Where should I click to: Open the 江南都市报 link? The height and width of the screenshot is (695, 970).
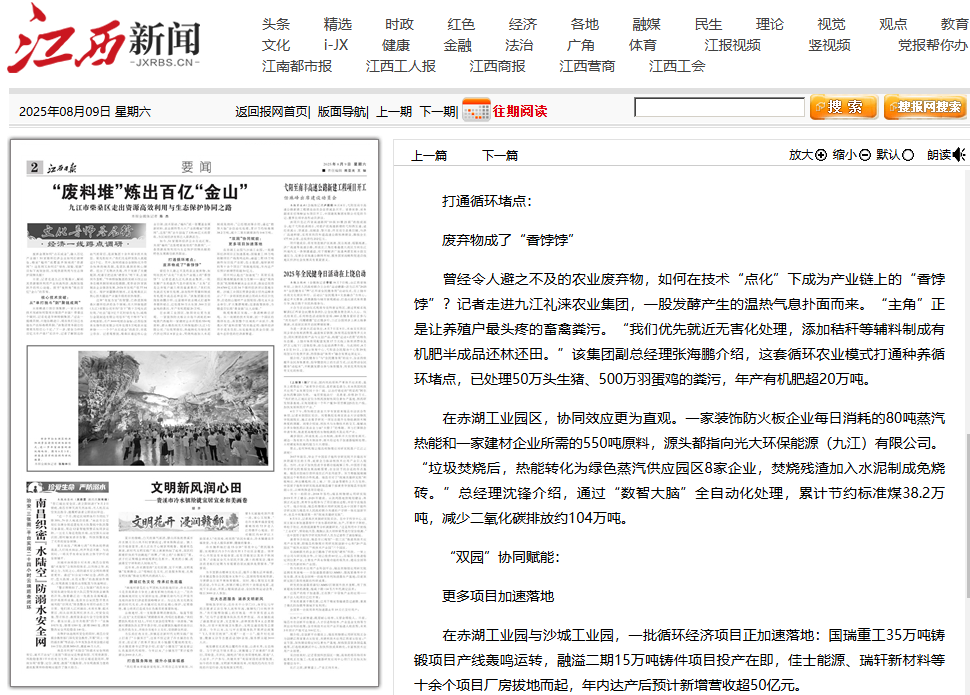pyautogui.click(x=297, y=66)
